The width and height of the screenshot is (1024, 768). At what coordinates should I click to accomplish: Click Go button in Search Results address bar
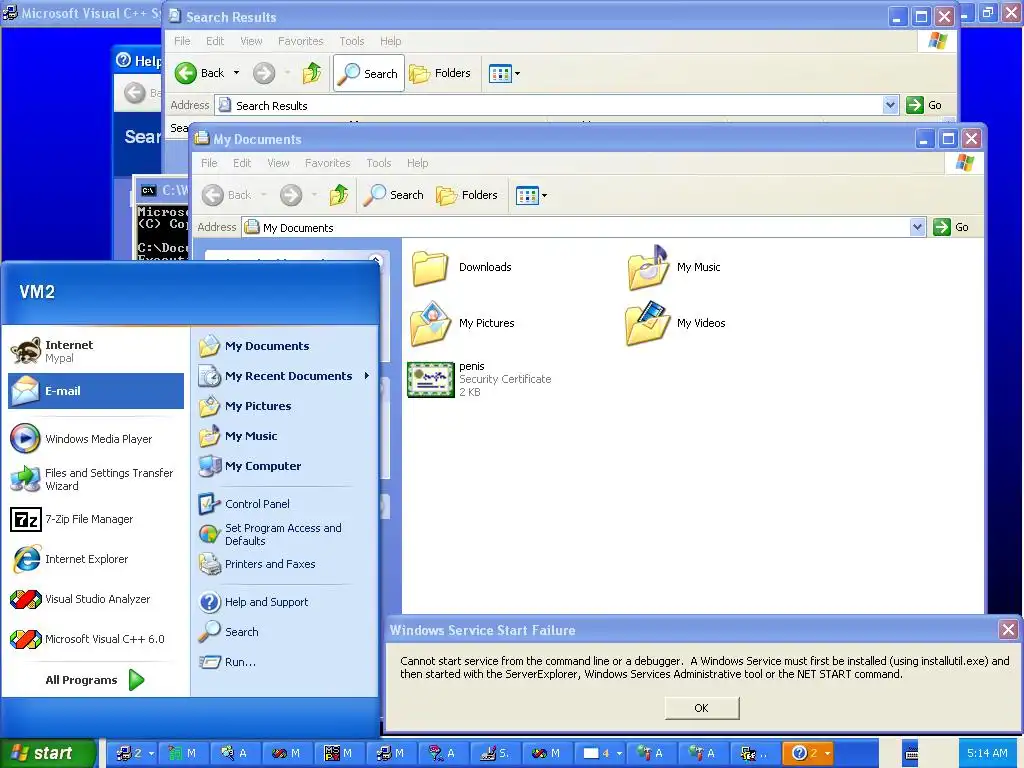[924, 105]
